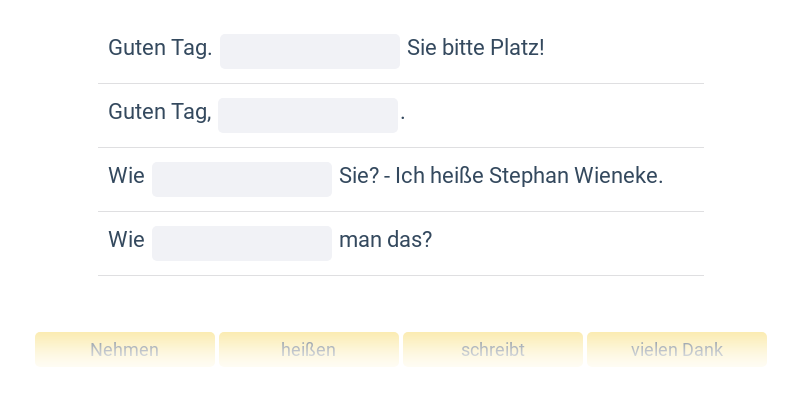Viewport: 800px width, 400px height.
Task: Click the blank before "Sie? - Ich heiße"
Action: point(242,179)
